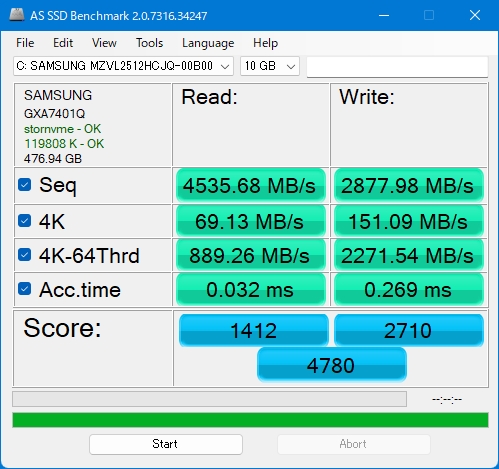Start the benchmark with the Start button
This screenshot has height=469, width=499.
[x=166, y=444]
